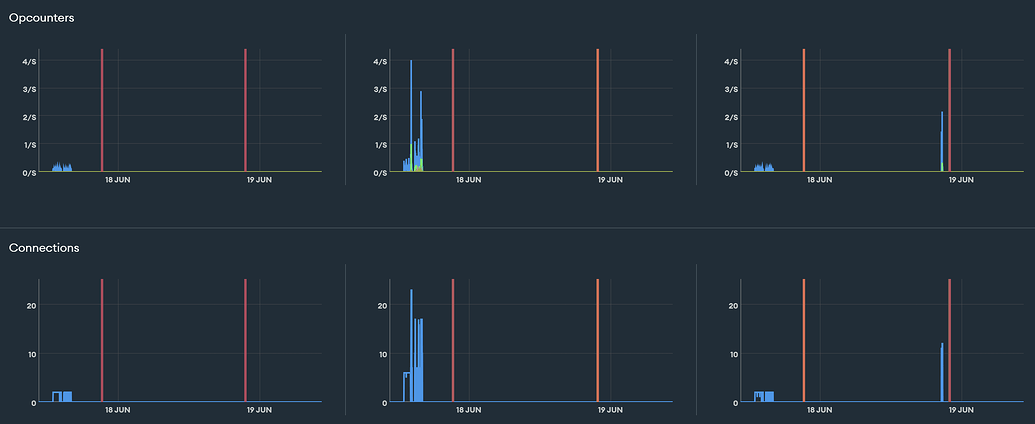1035x424 pixels.
Task: Click the Connections section heading
Action: tap(44, 248)
